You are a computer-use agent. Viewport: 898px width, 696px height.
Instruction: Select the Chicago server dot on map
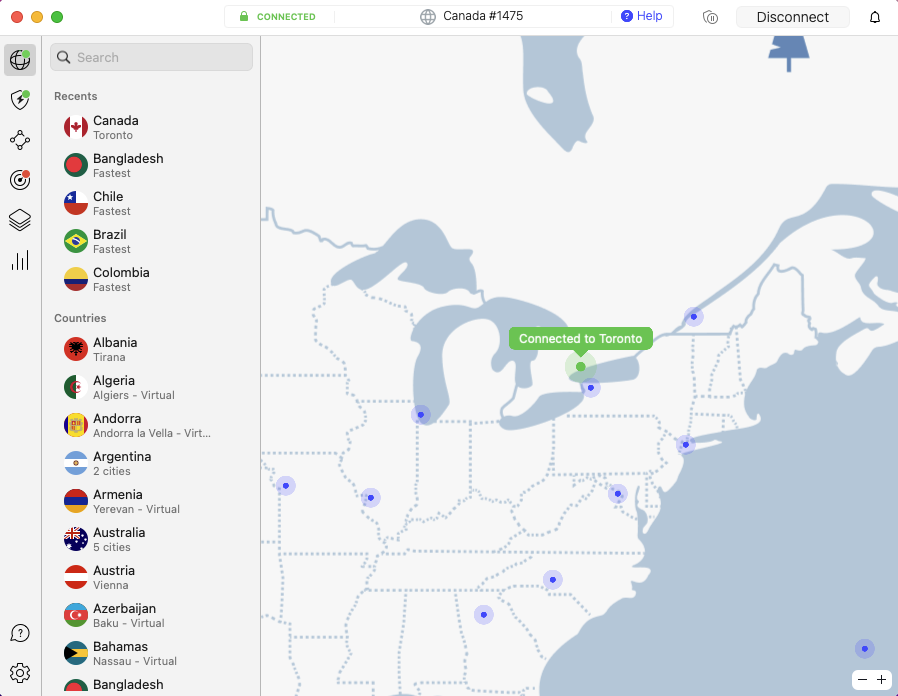(x=421, y=415)
